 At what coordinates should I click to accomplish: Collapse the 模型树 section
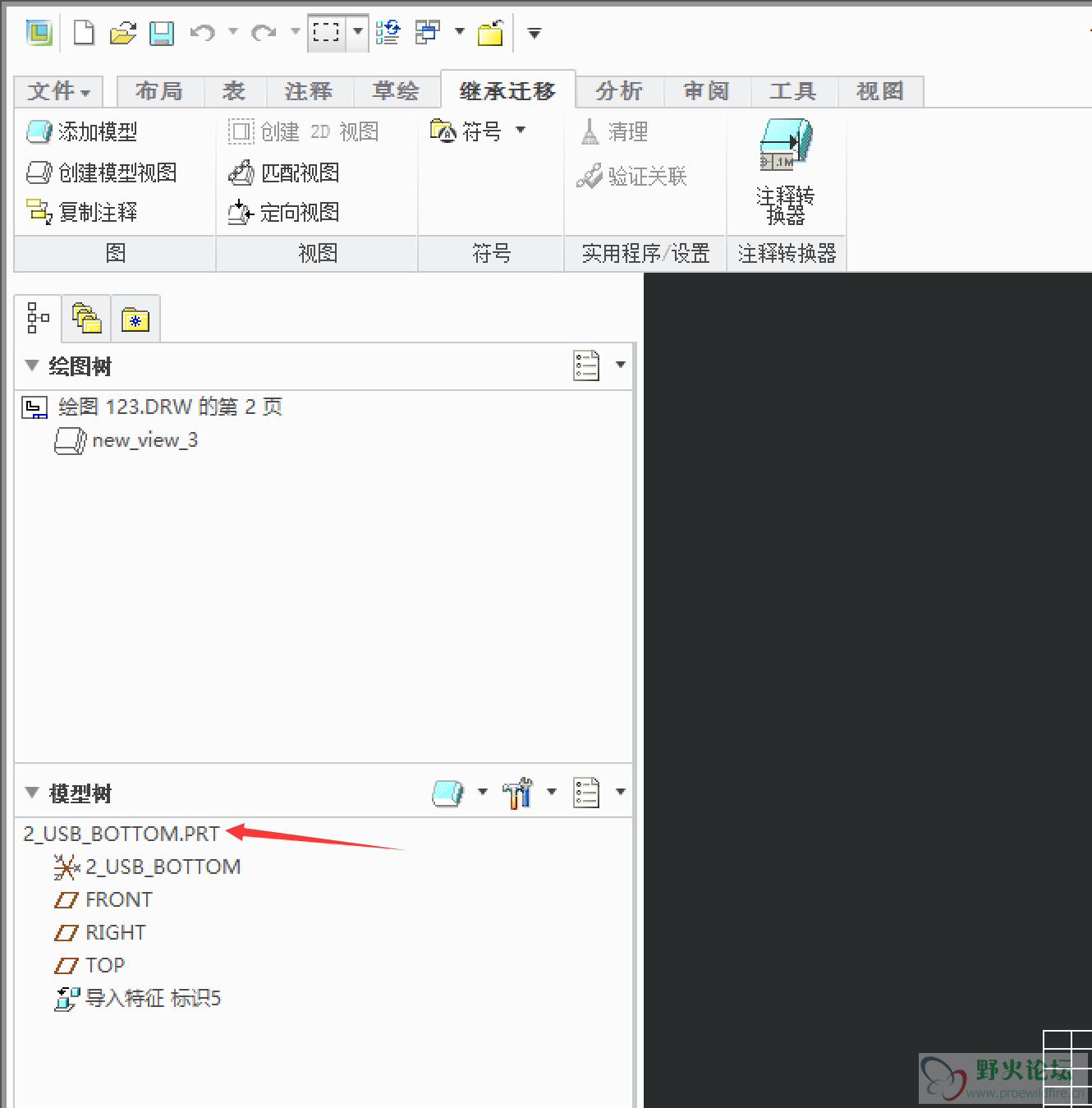click(32, 792)
